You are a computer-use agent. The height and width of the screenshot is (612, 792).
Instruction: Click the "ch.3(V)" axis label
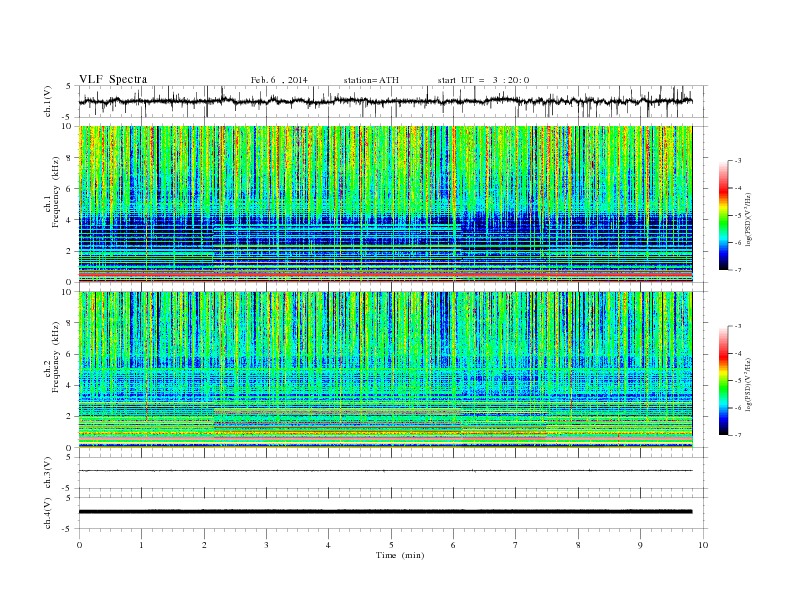48,473
